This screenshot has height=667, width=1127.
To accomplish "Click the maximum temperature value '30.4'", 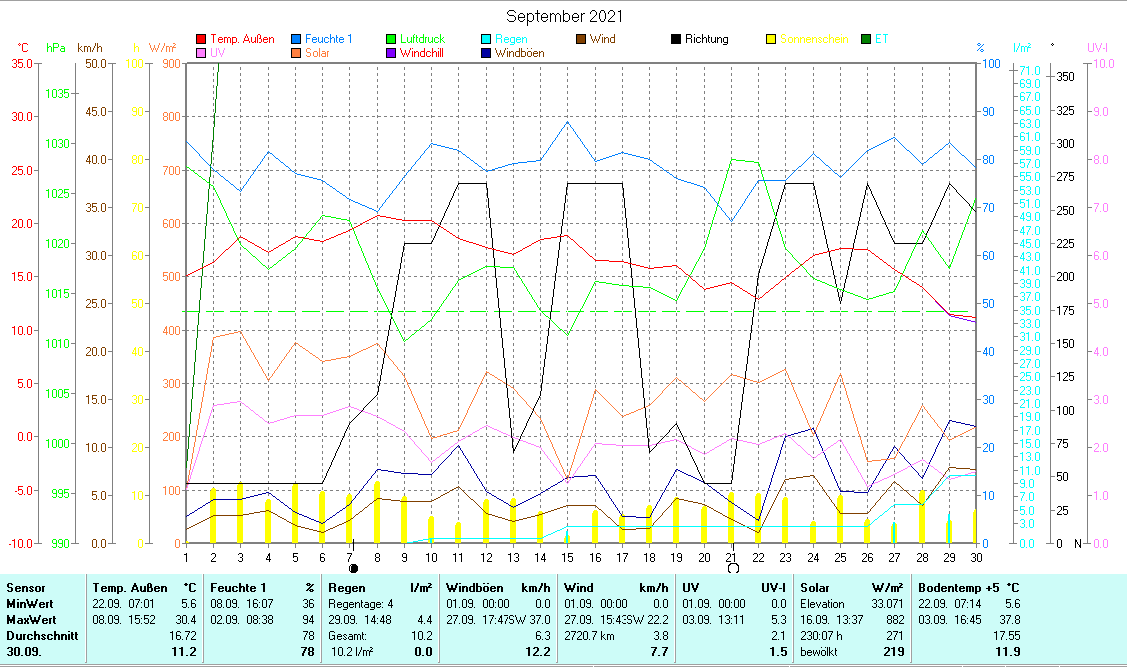I will click(x=186, y=620).
